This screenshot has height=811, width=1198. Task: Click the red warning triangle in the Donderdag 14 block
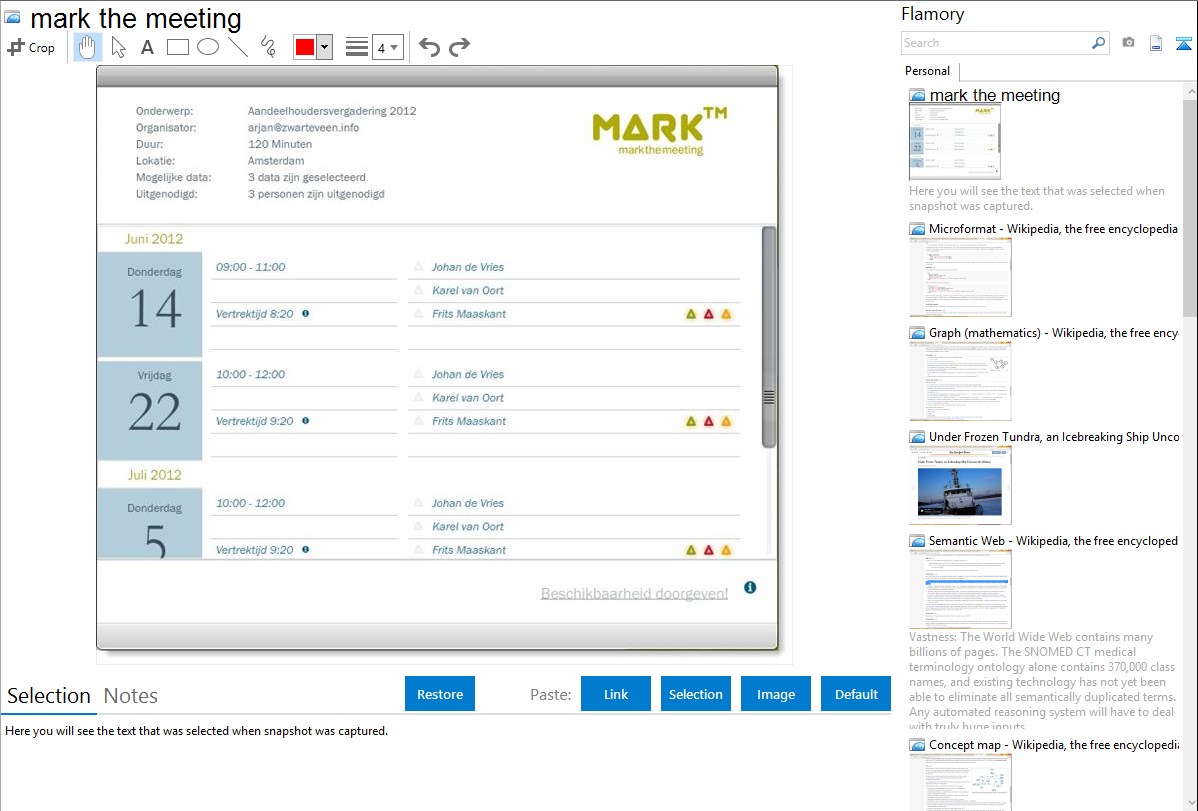point(708,314)
